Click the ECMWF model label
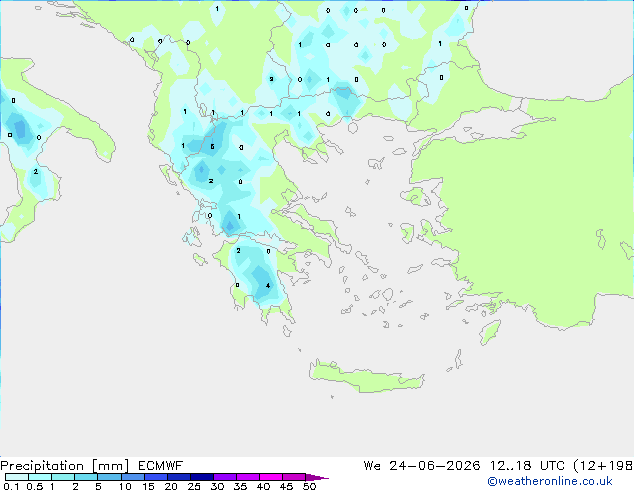Image resolution: width=634 pixels, height=490 pixels. (161, 466)
